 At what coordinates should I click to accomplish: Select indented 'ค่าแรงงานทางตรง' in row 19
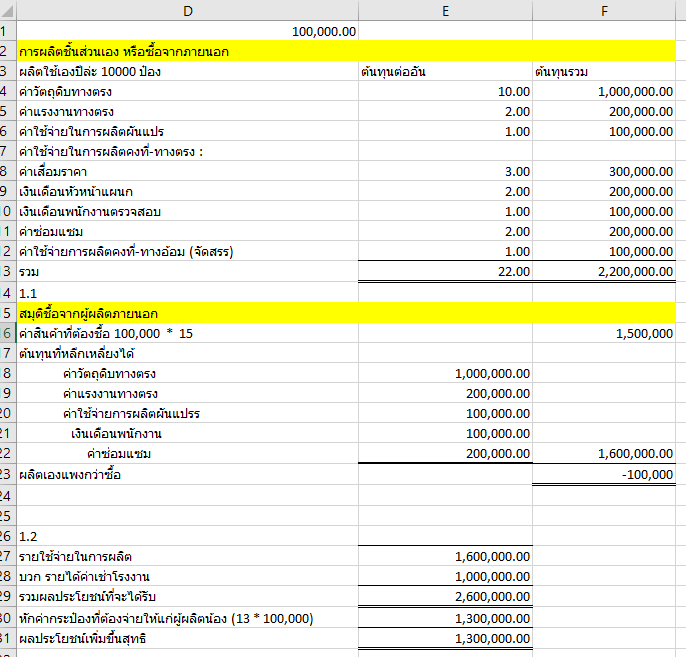[x=187, y=393]
